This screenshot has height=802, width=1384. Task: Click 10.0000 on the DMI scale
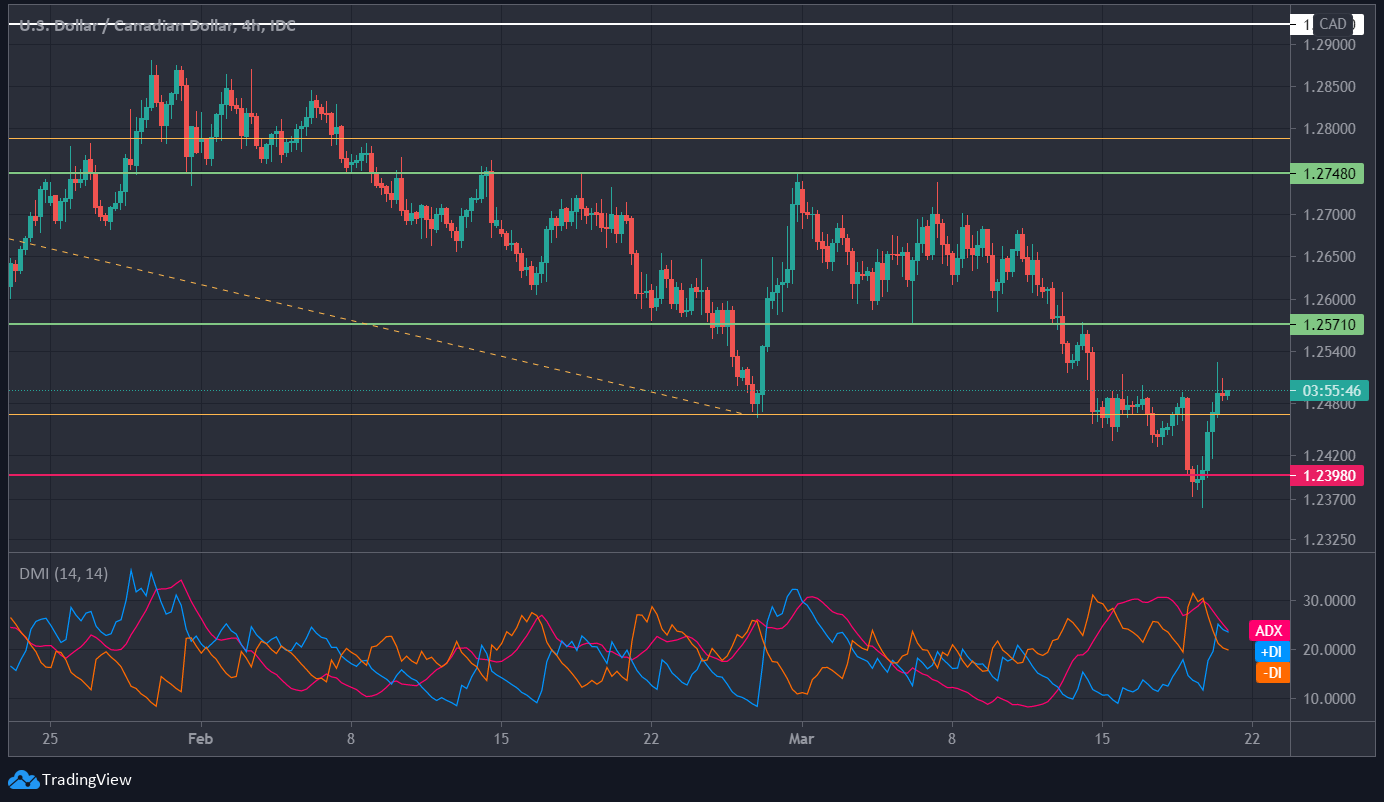coord(1329,698)
